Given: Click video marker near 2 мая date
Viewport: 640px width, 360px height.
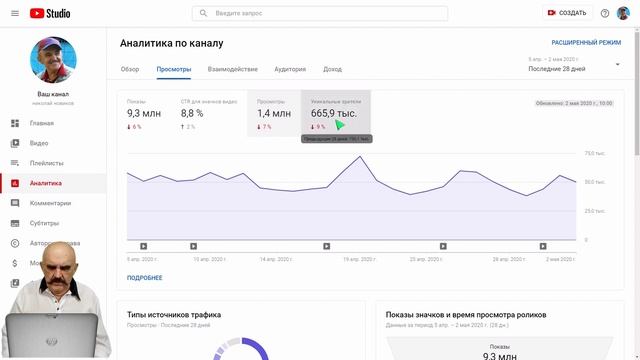Looking at the screenshot, I should coord(543,246).
